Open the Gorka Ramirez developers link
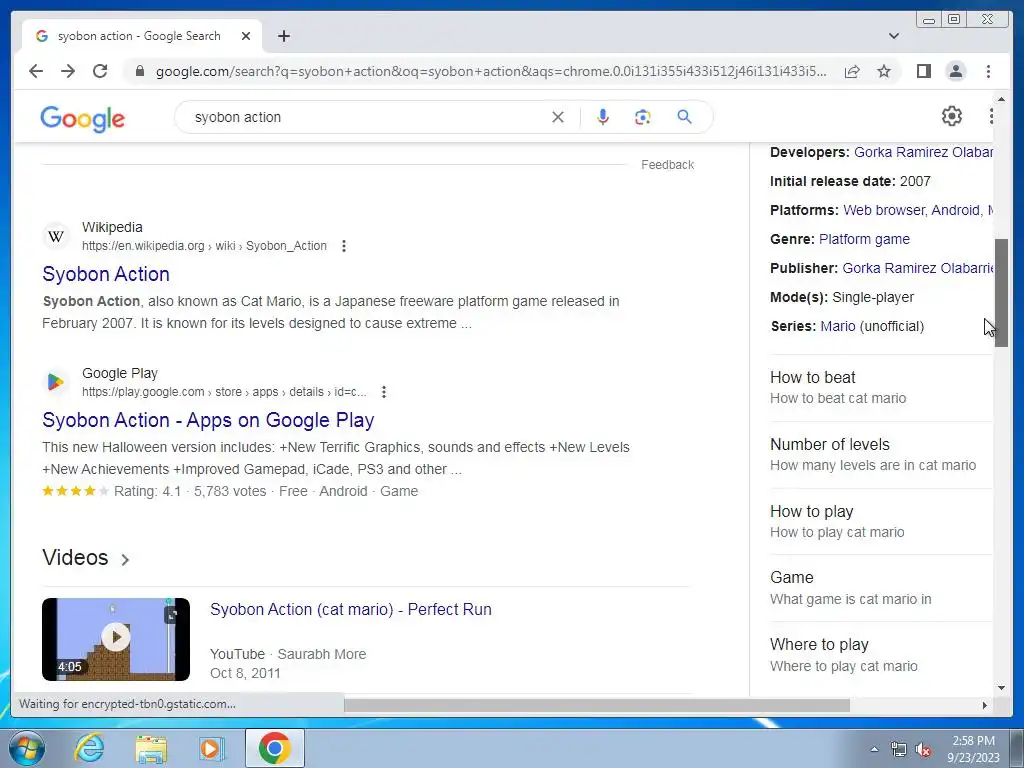1024x768 pixels. tap(923, 152)
